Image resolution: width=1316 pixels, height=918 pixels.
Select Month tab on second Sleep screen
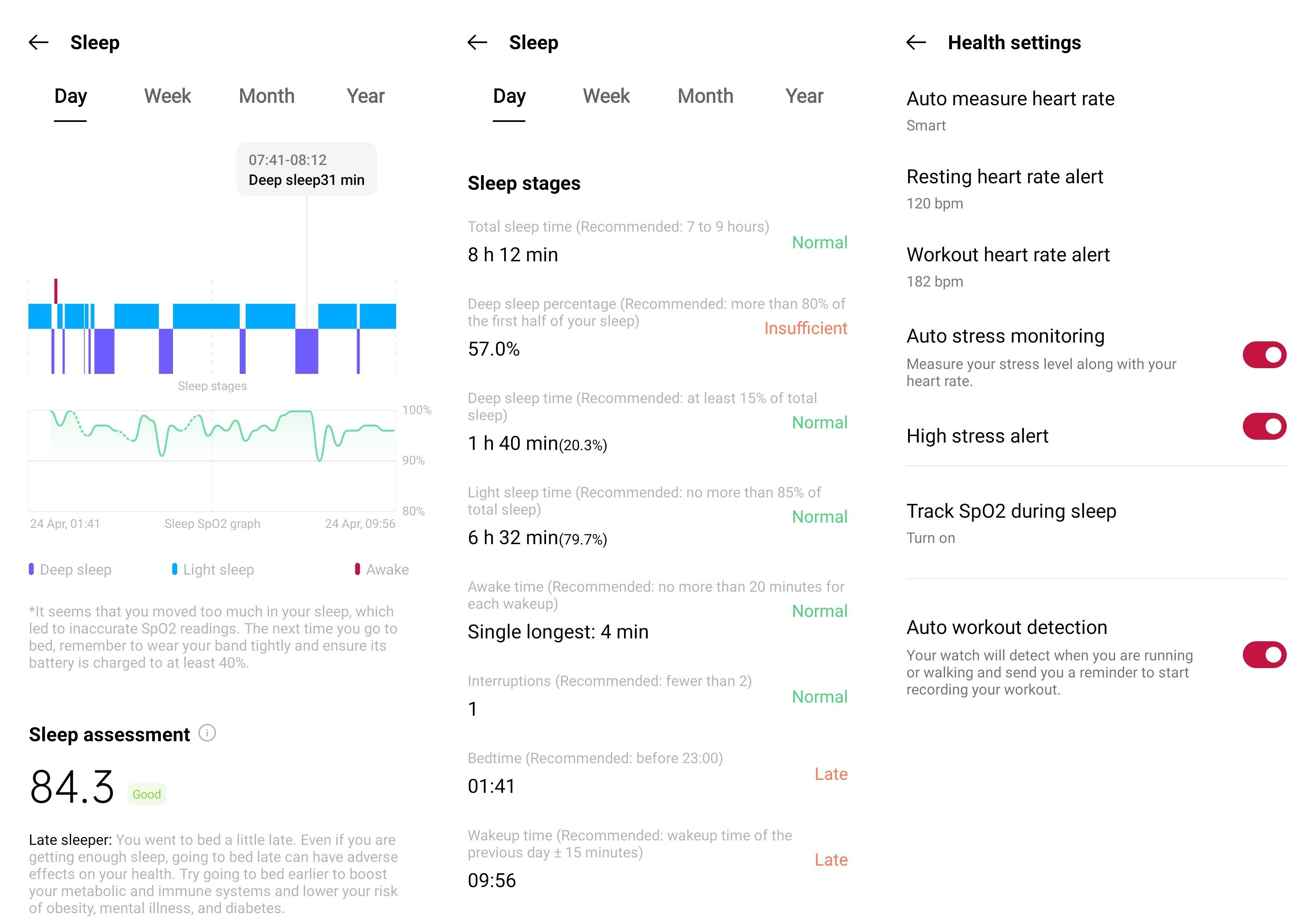pyautogui.click(x=705, y=96)
